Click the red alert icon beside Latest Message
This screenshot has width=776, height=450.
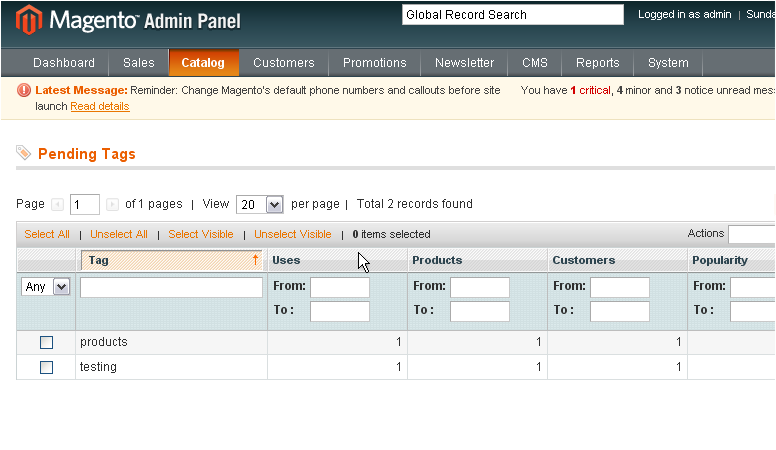23,90
